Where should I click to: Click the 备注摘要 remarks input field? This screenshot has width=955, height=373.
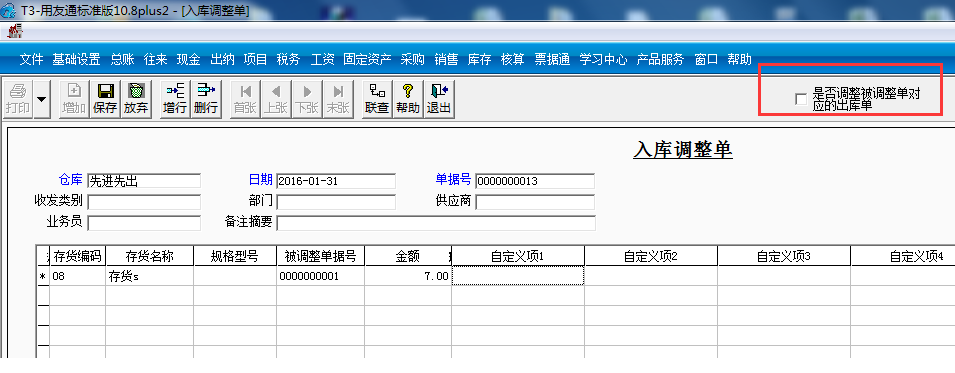[x=436, y=223]
